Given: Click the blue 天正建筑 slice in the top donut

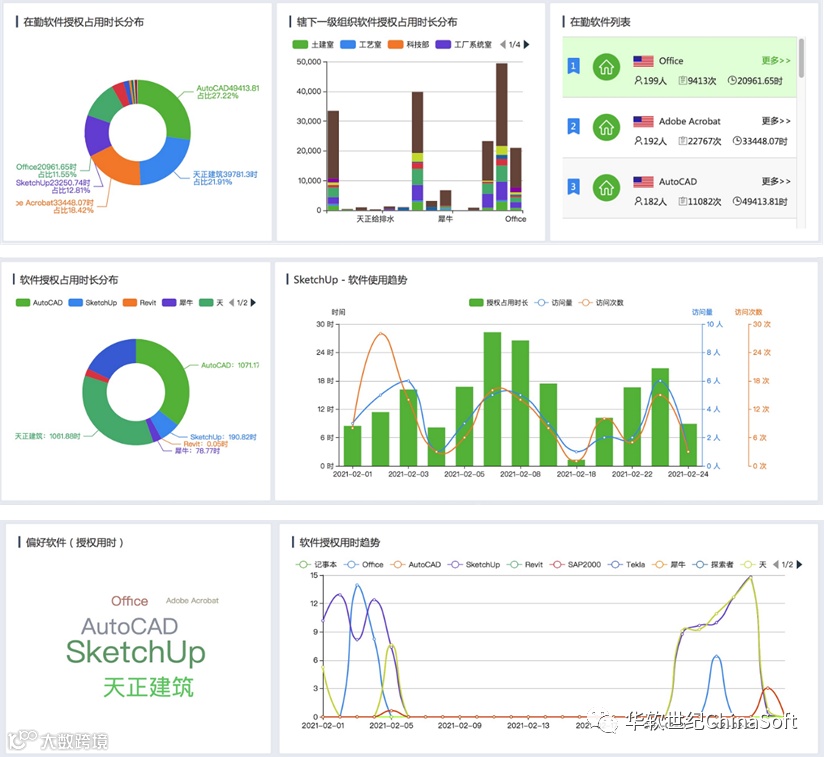Looking at the screenshot, I should [166, 162].
